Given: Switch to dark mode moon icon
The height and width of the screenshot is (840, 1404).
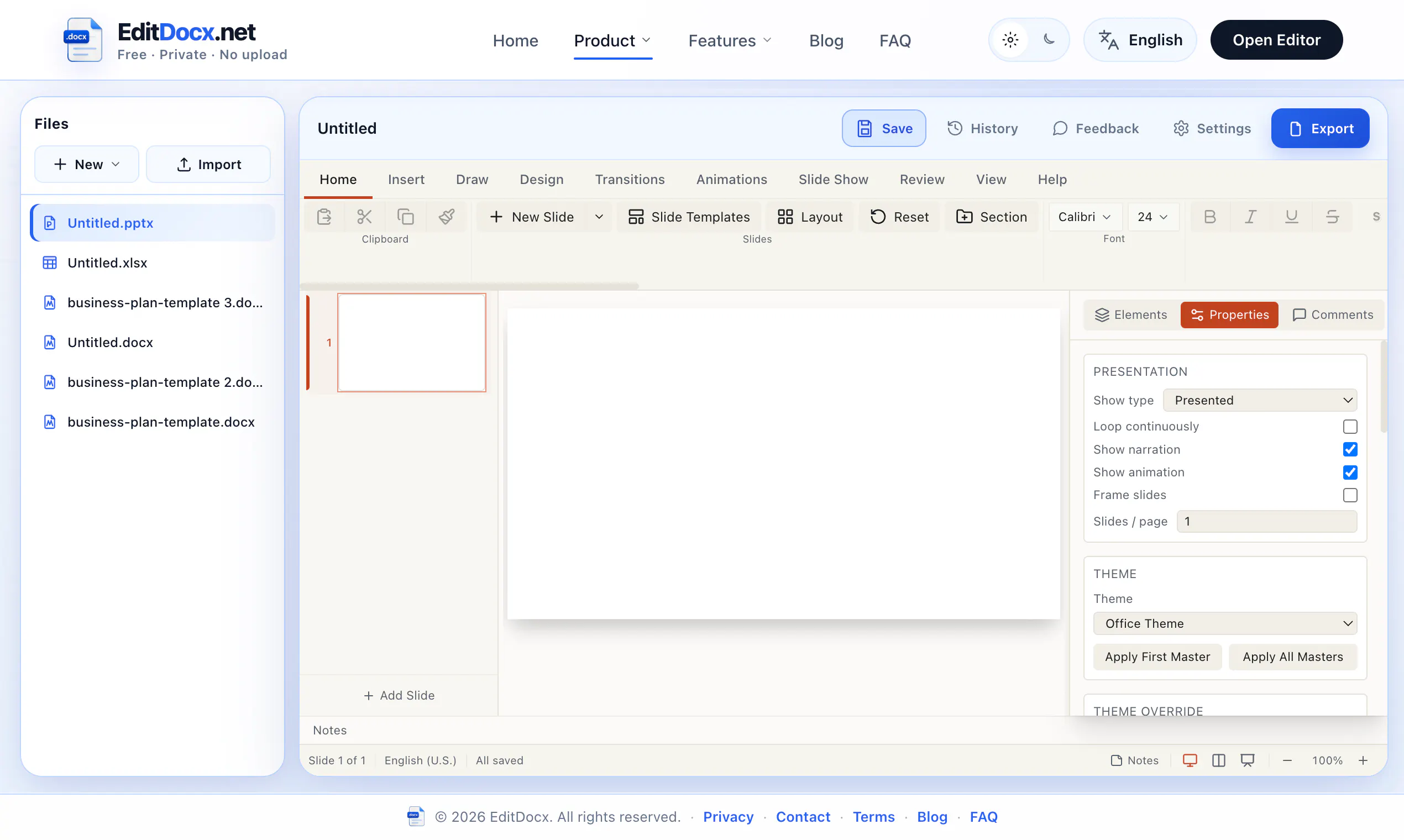Looking at the screenshot, I should tap(1049, 40).
